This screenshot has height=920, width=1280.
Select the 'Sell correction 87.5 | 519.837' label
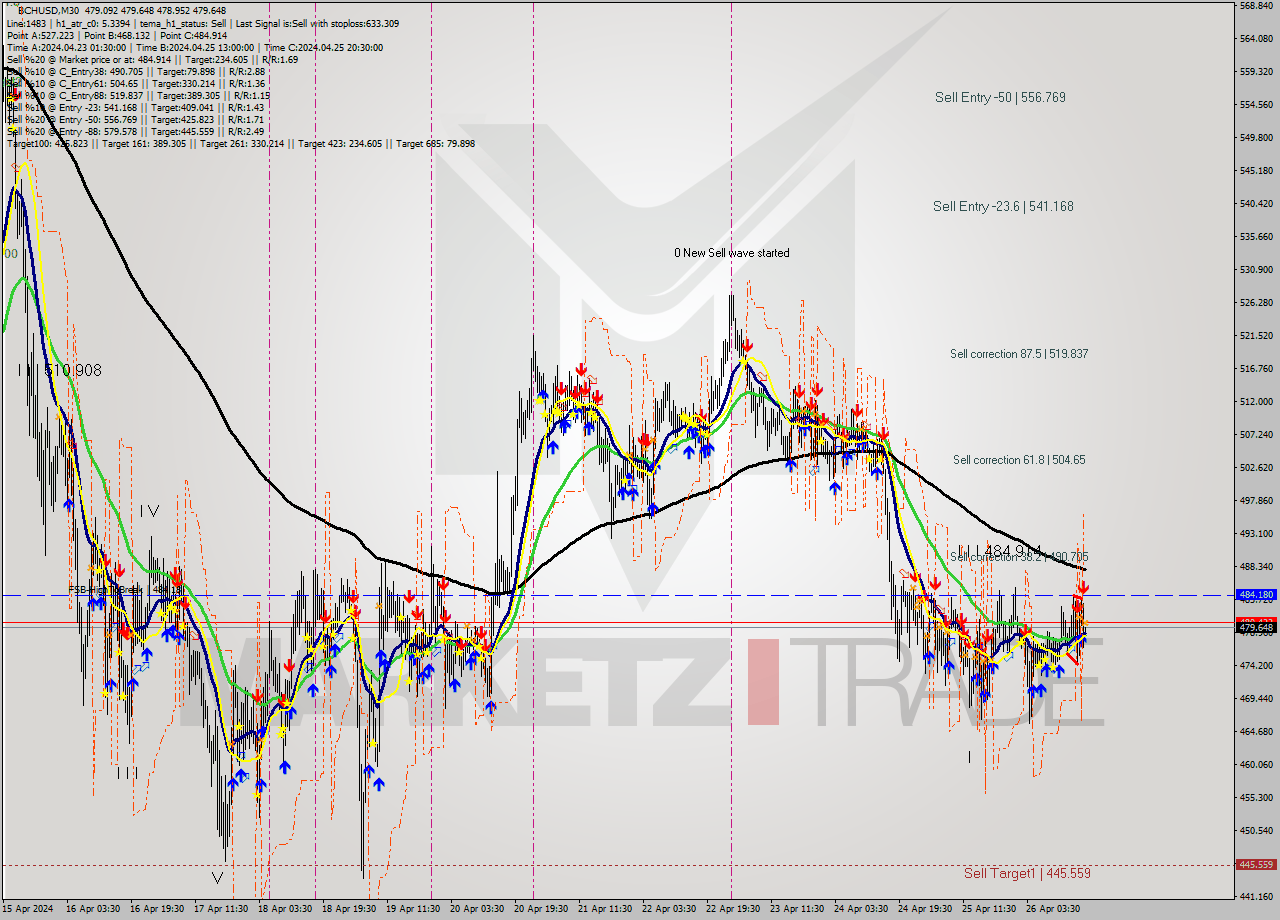1019,354
